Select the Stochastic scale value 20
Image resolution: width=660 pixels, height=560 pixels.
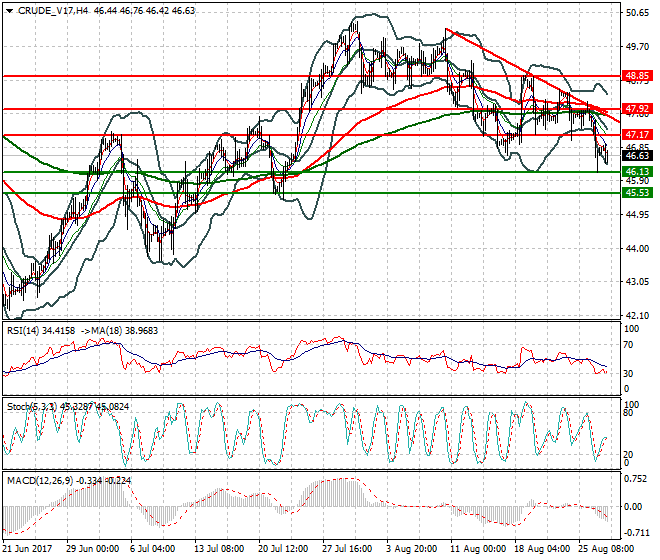pos(628,455)
